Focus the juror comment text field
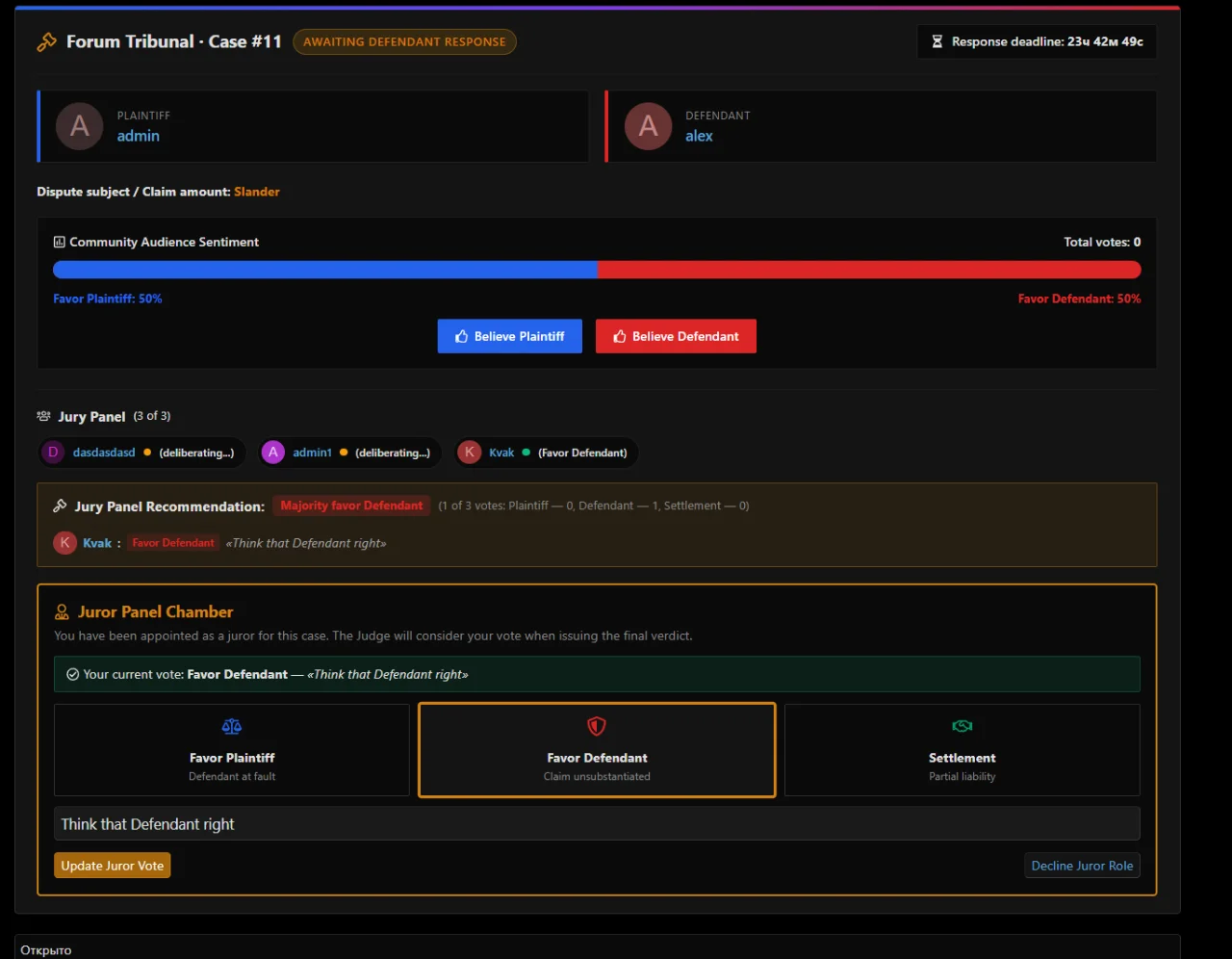1232x959 pixels. pos(597,824)
